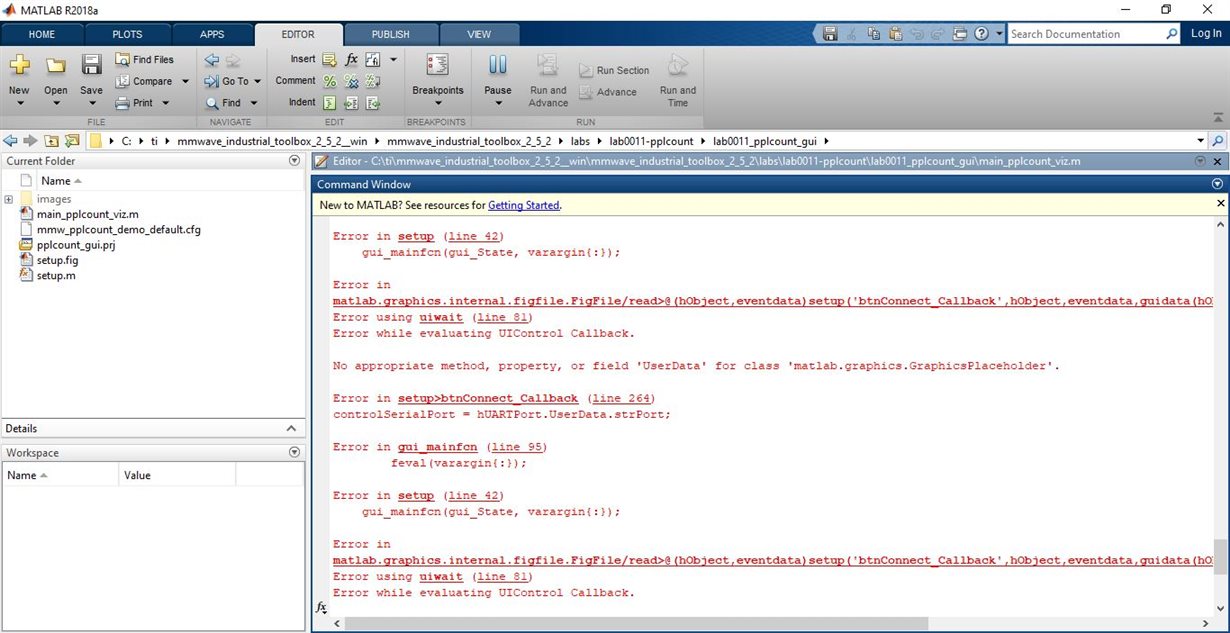Select pplcount_gui.prj file
The height and width of the screenshot is (633, 1230).
pos(75,245)
